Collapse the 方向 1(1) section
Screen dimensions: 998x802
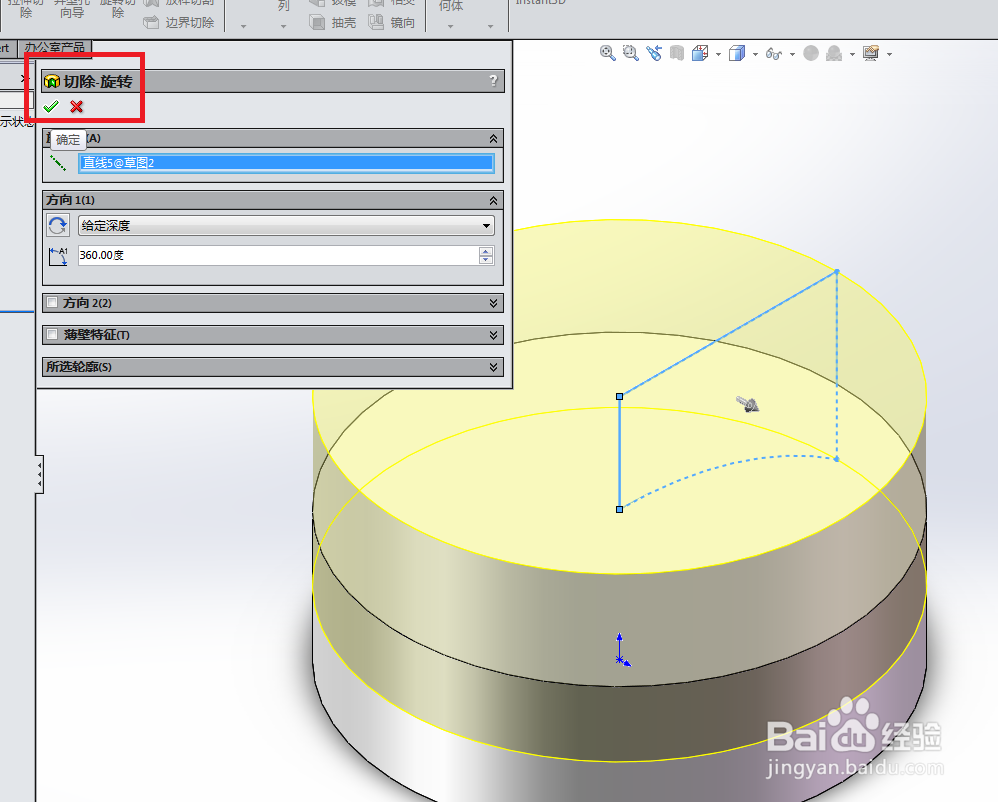(x=493, y=200)
